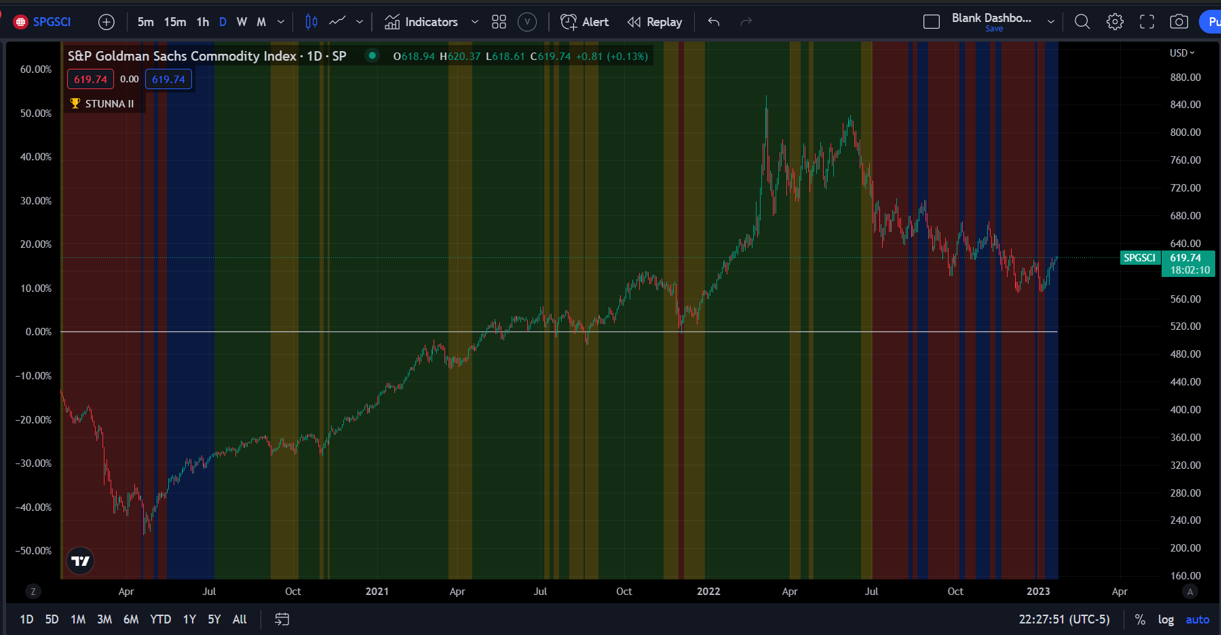Image resolution: width=1221 pixels, height=635 pixels.
Task: Choose the line chart style icon
Action: tap(338, 22)
